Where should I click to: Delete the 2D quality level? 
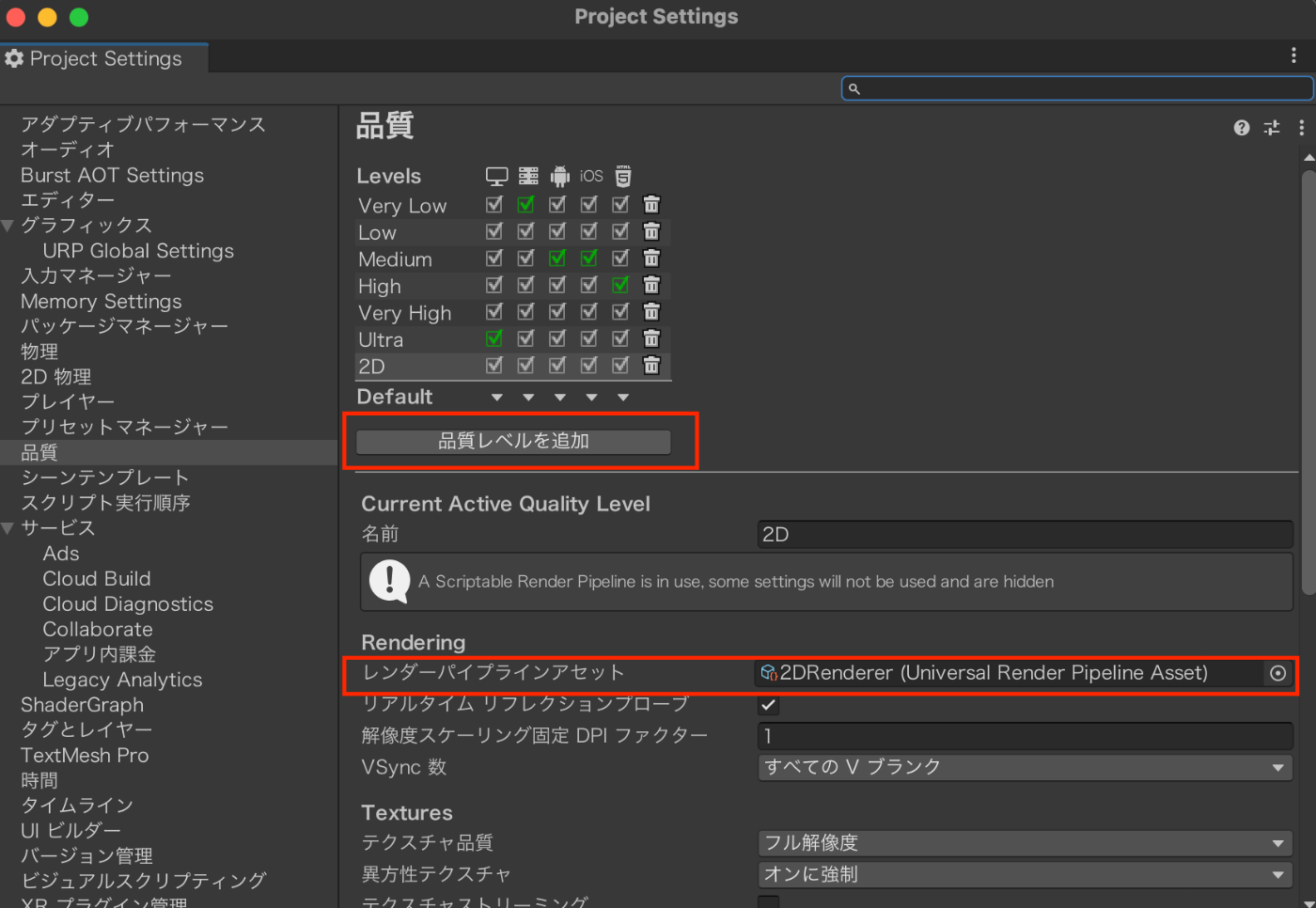[651, 365]
